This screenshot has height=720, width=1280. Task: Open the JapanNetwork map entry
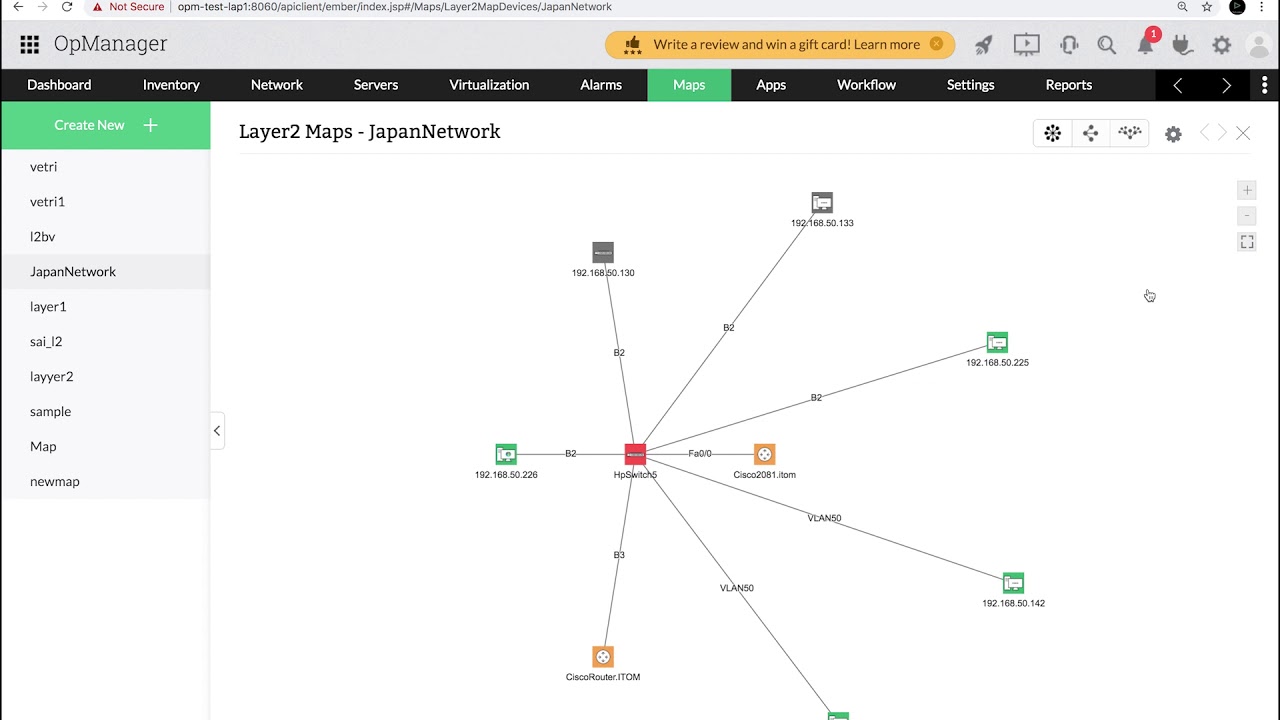[105, 272]
